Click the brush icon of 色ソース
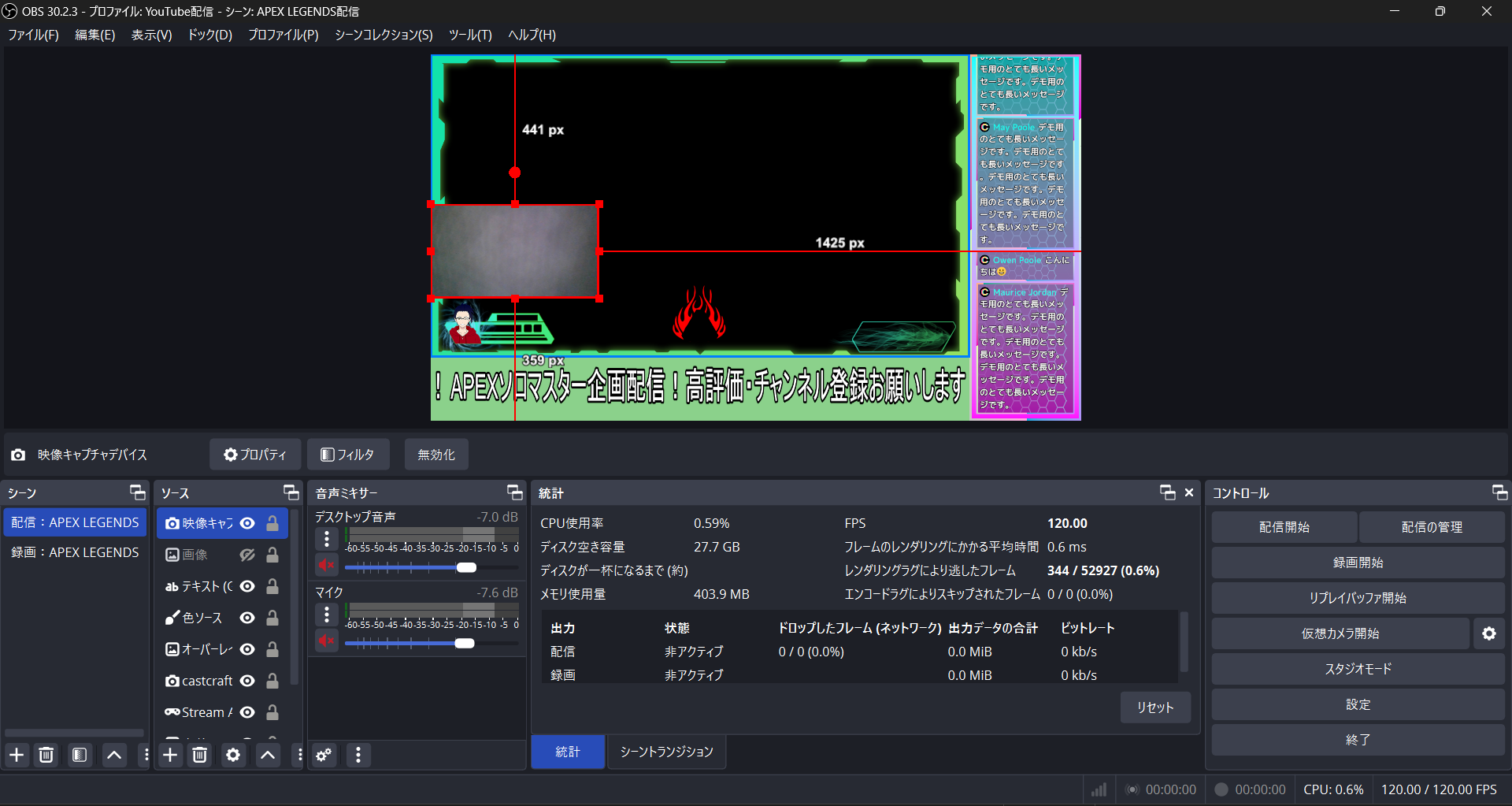The width and height of the screenshot is (1512, 806). [x=172, y=618]
